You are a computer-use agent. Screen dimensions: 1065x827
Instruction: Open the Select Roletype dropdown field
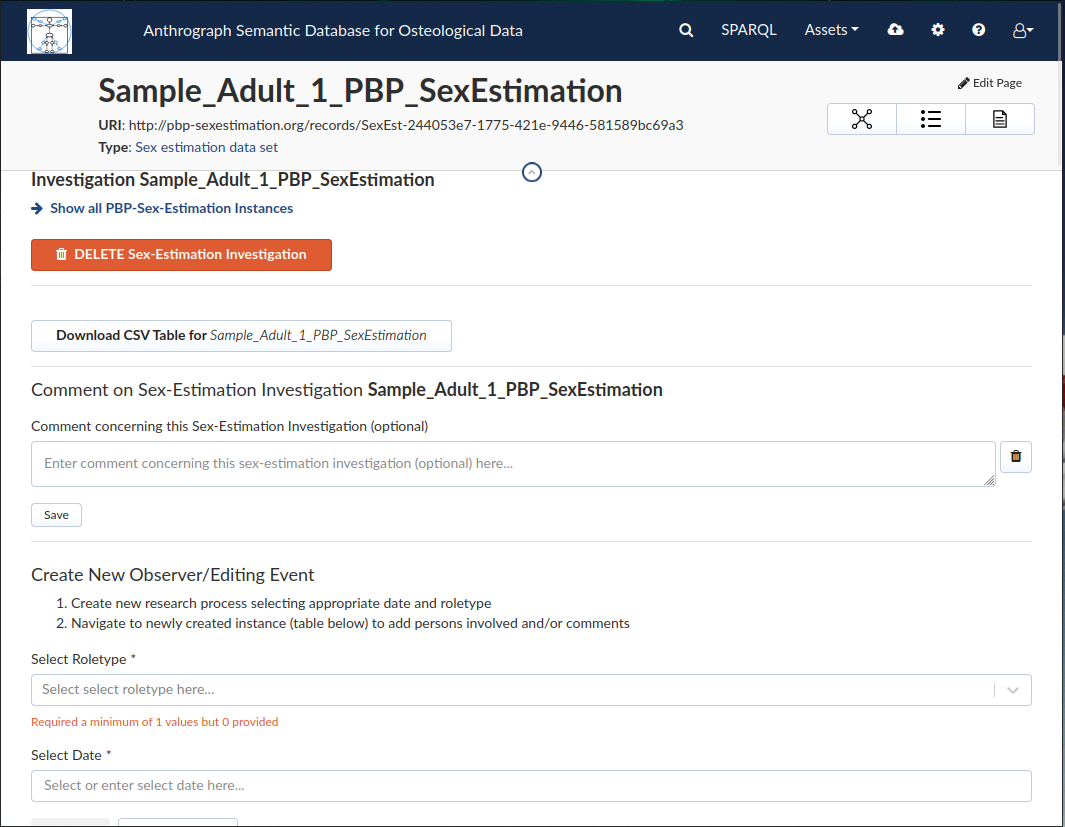tap(531, 690)
